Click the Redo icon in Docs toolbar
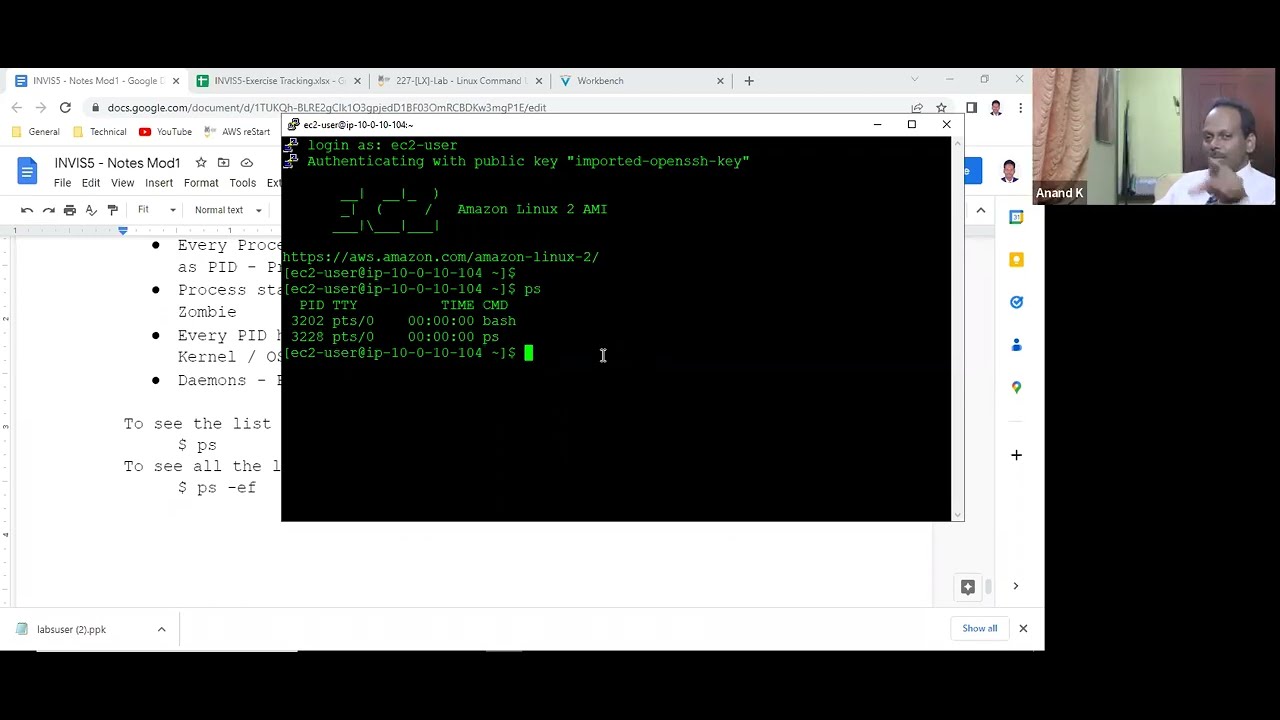Image resolution: width=1280 pixels, height=720 pixels. (48, 210)
